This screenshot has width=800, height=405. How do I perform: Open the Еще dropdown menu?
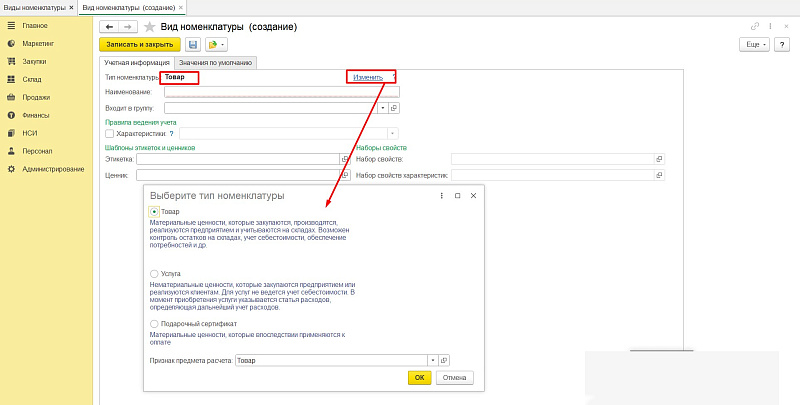[751, 45]
